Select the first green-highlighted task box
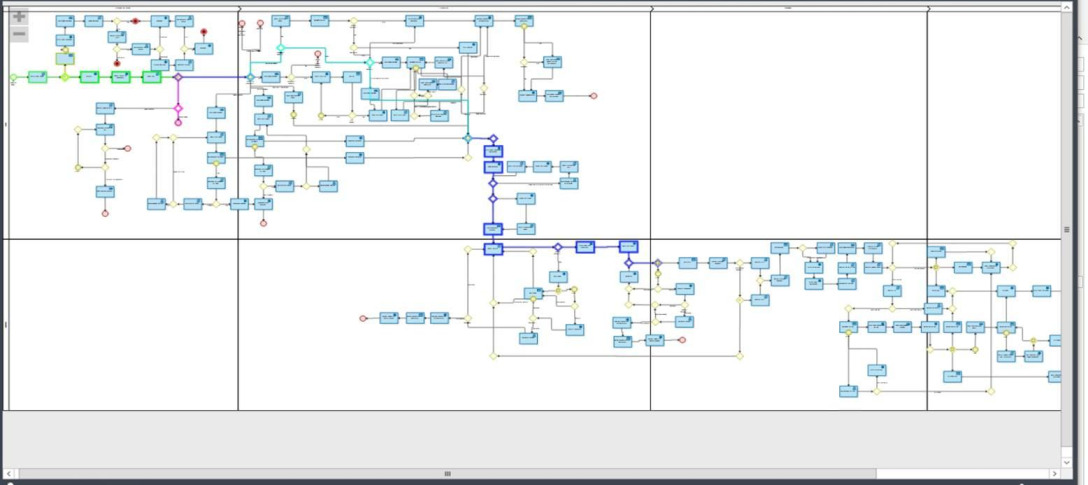1088x485 pixels. coord(37,77)
